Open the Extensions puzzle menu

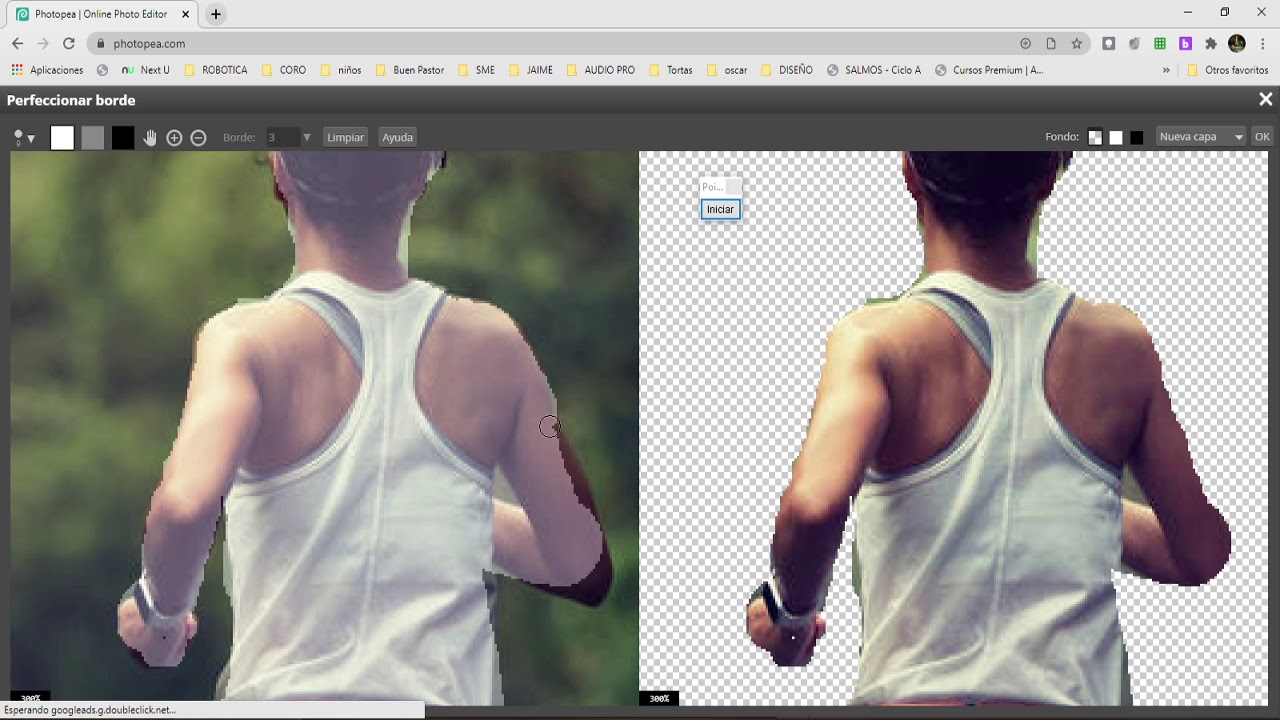click(x=1211, y=44)
